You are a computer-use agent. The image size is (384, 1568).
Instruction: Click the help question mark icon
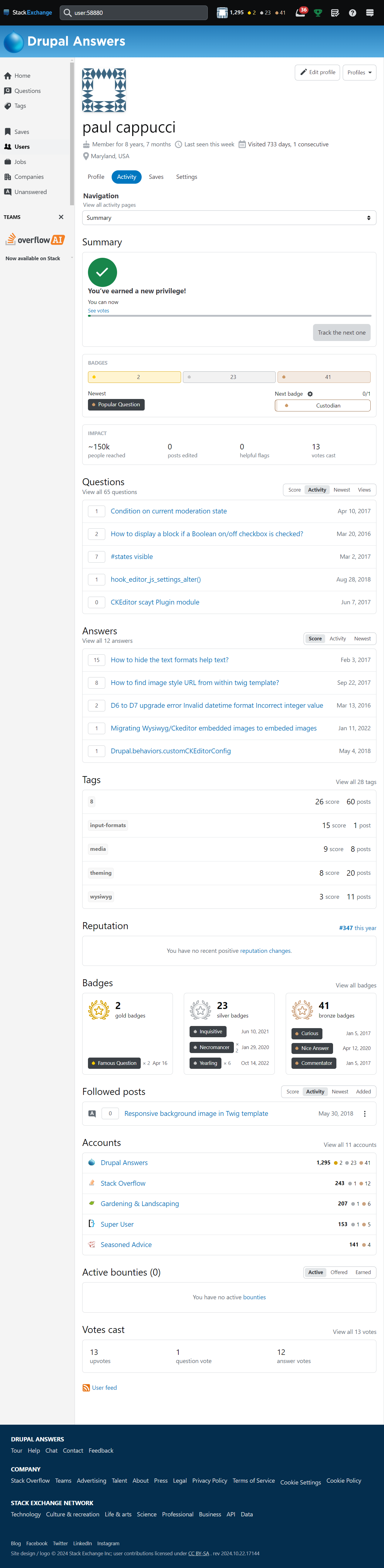tap(352, 12)
